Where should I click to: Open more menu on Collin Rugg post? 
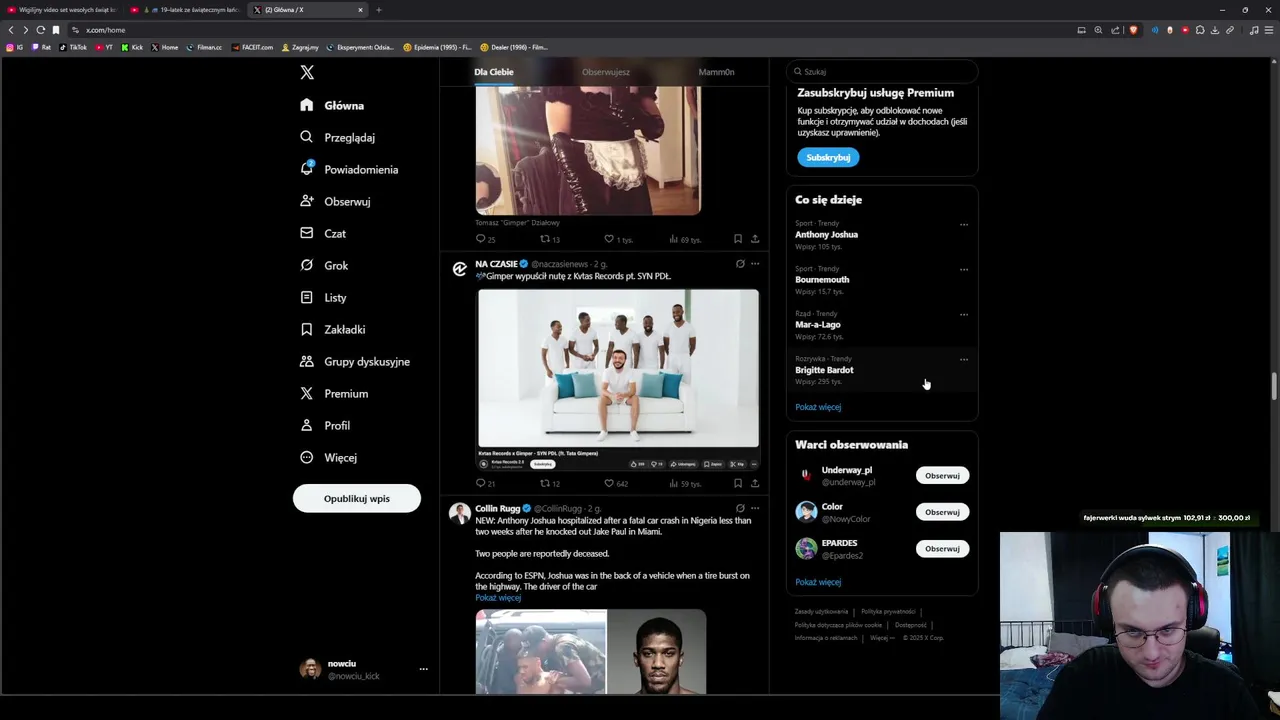click(755, 508)
